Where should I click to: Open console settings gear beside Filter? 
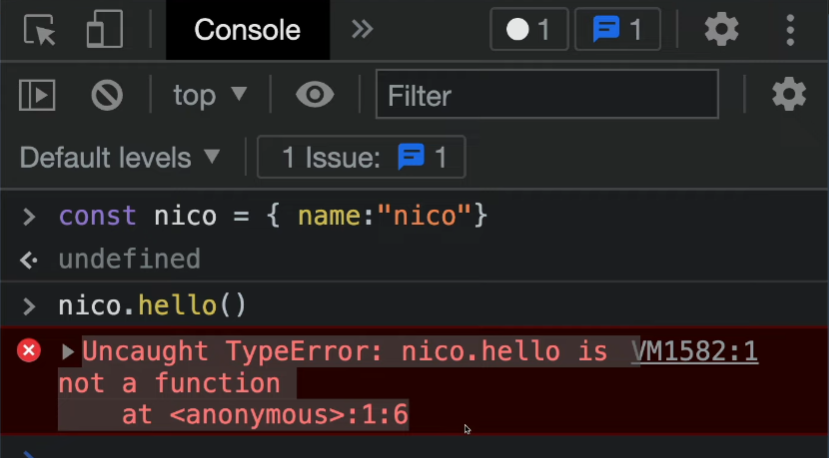click(x=789, y=94)
